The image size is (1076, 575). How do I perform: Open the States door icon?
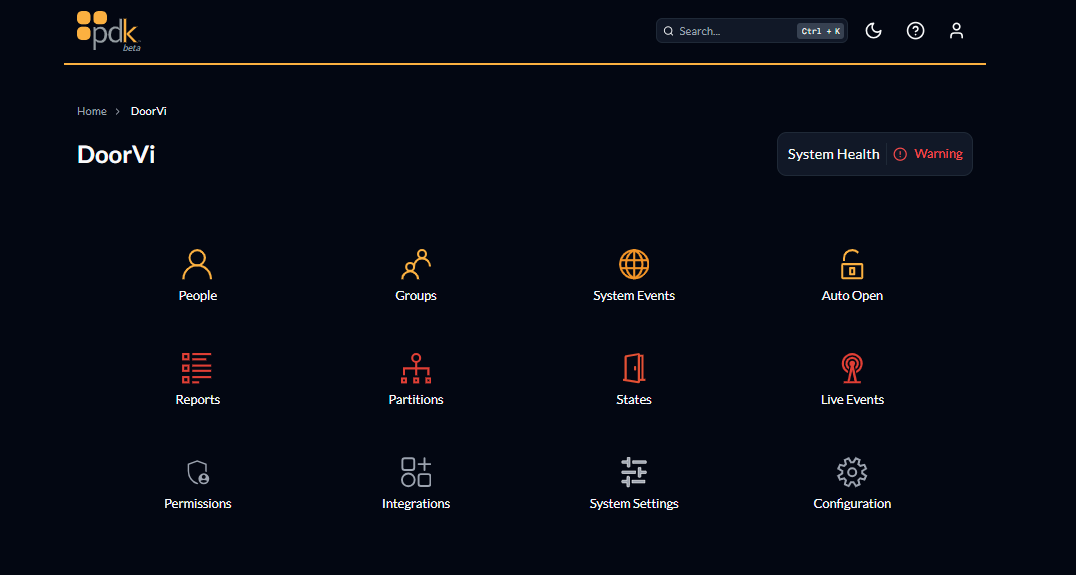(634, 368)
